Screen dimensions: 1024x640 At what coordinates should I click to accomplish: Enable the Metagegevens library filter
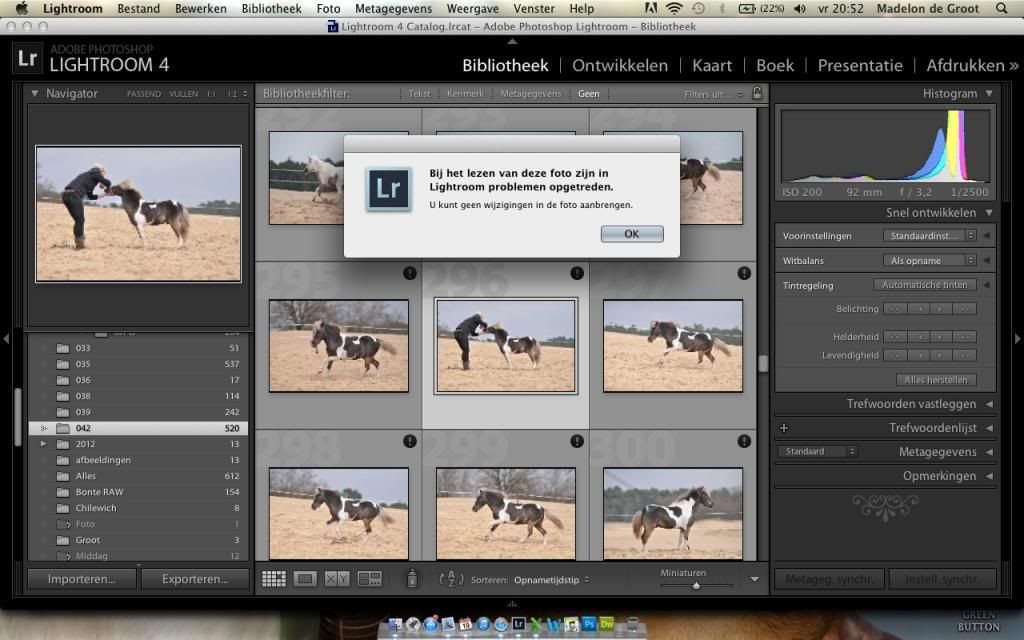point(531,93)
